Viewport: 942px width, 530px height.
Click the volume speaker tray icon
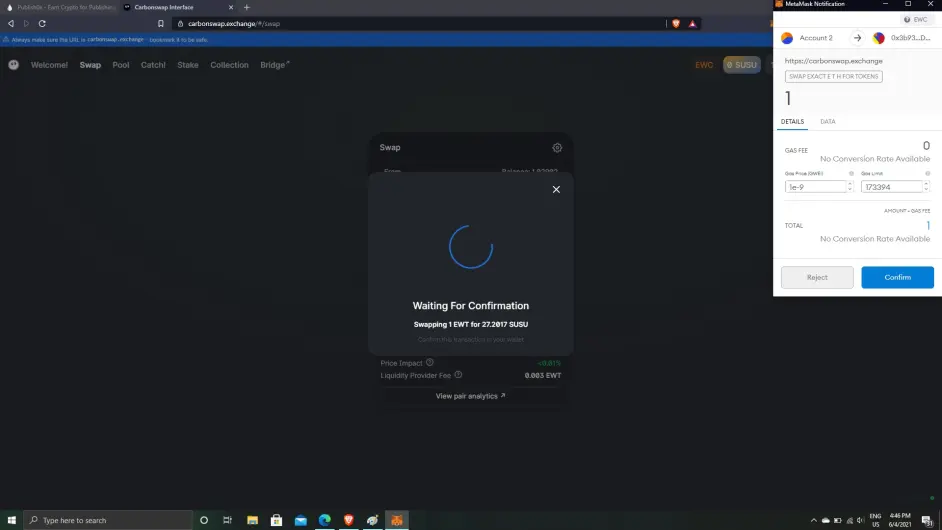click(x=860, y=520)
